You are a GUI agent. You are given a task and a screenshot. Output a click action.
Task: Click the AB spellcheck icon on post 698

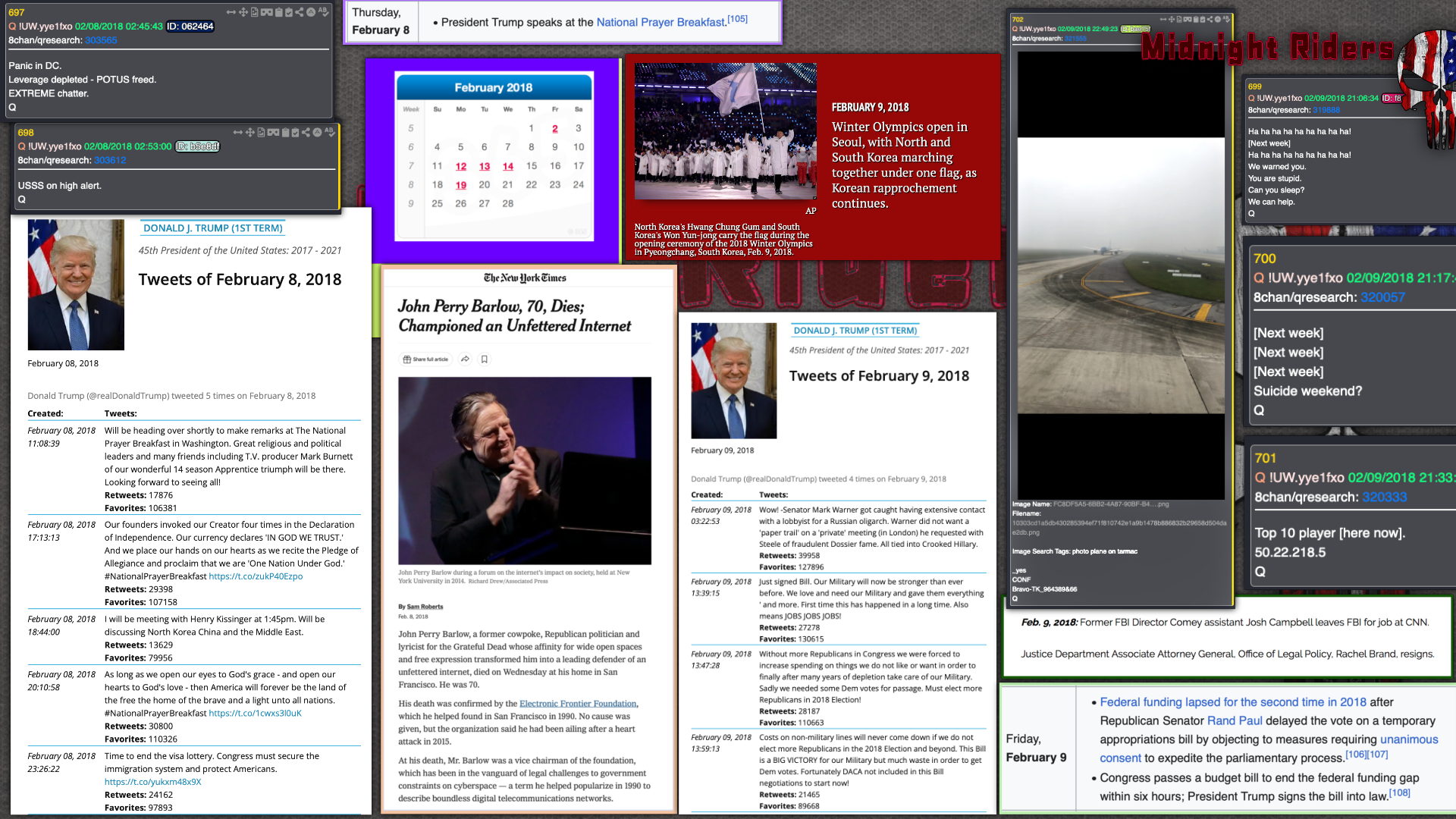click(x=329, y=132)
